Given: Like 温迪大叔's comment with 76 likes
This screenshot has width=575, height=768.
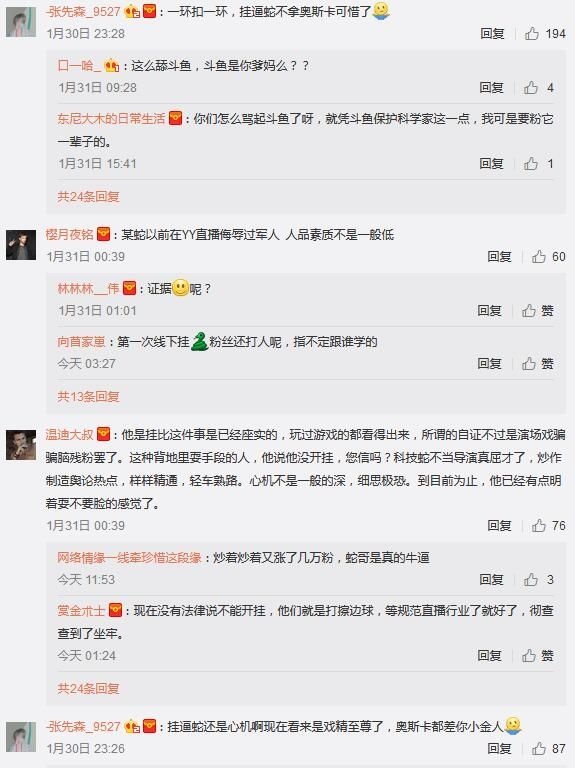Looking at the screenshot, I should point(549,526).
